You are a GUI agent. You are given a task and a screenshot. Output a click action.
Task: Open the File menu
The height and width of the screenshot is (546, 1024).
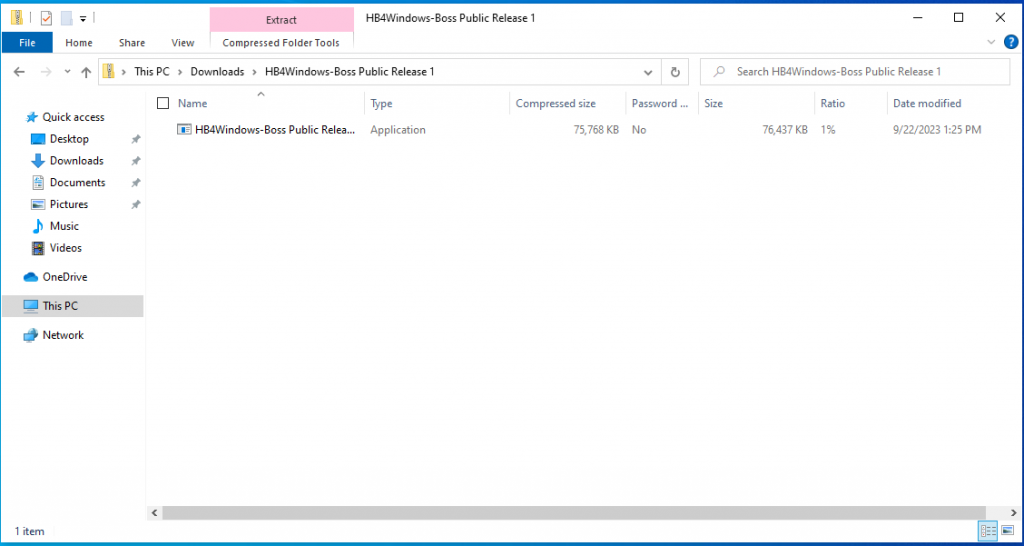(27, 43)
